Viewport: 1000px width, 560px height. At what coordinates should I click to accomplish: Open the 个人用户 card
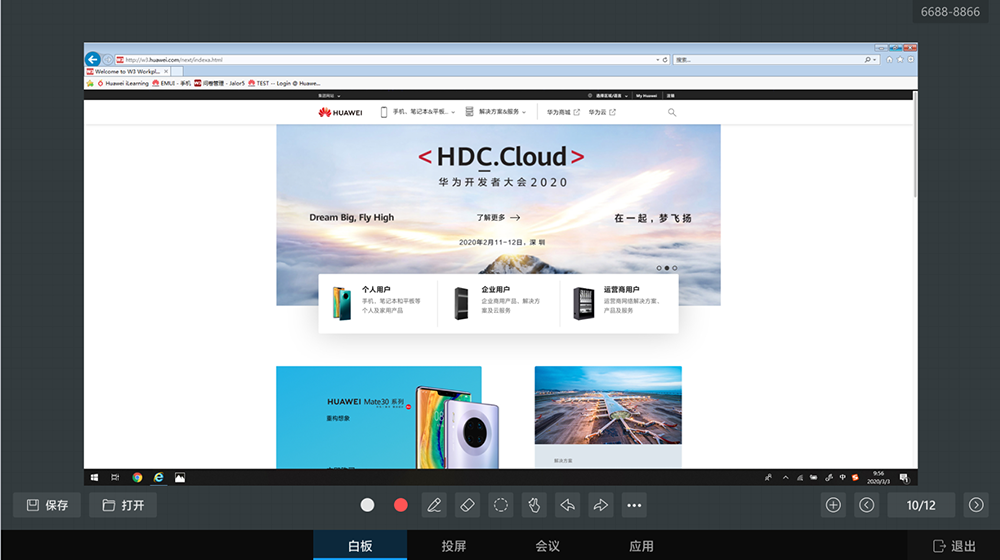click(378, 303)
